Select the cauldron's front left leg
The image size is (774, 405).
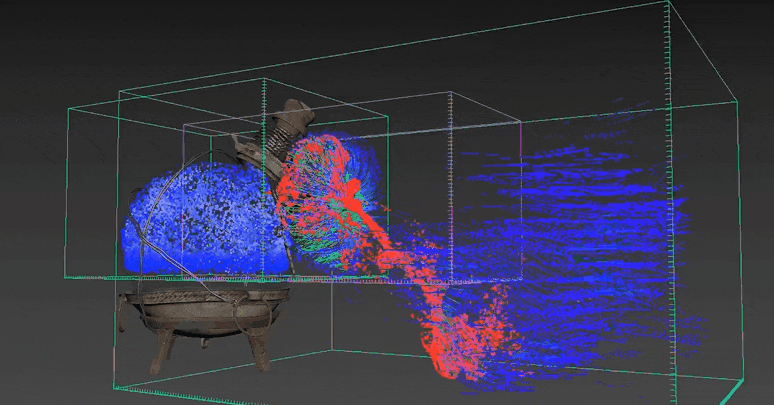coord(161,357)
